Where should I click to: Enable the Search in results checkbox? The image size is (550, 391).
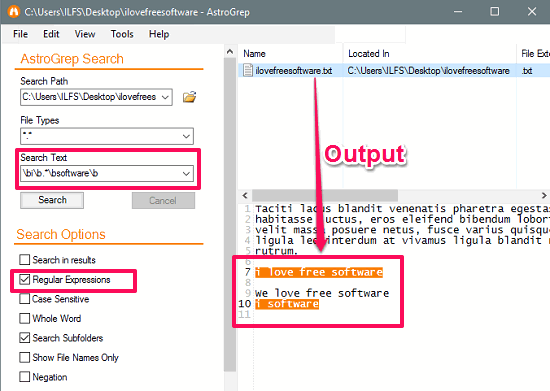[25, 260]
